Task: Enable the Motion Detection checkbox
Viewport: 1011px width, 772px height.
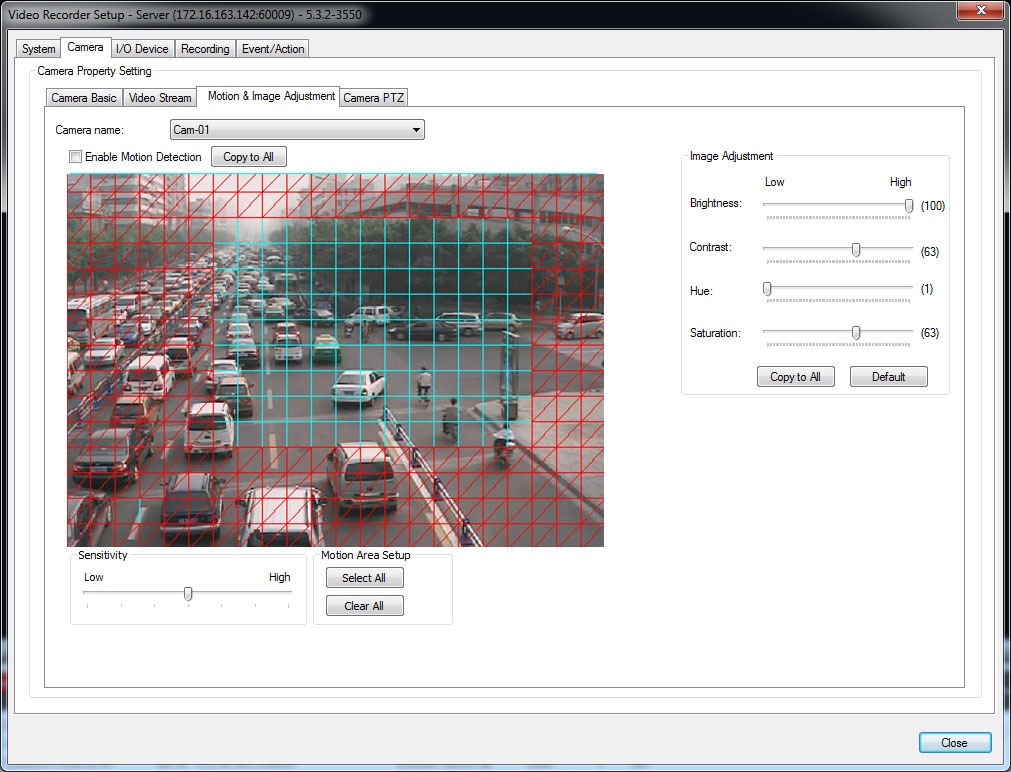Action: point(75,157)
